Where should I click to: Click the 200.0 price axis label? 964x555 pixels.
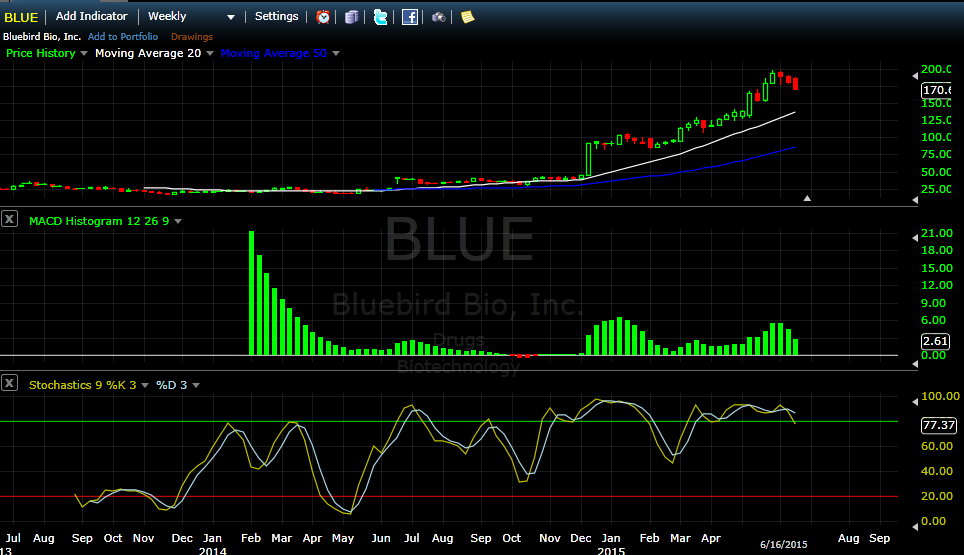(936, 69)
